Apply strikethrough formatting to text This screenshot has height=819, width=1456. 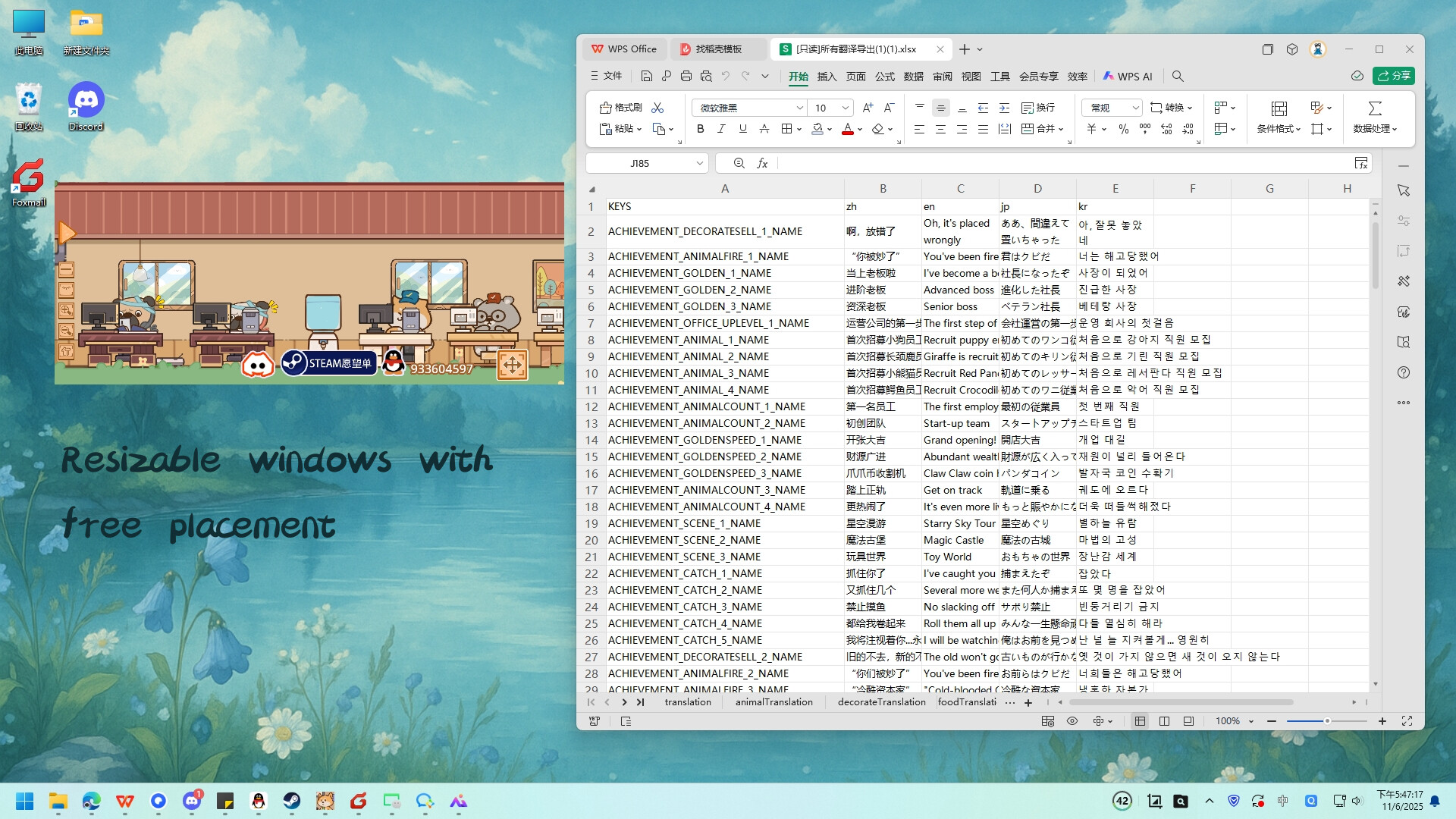tap(764, 130)
